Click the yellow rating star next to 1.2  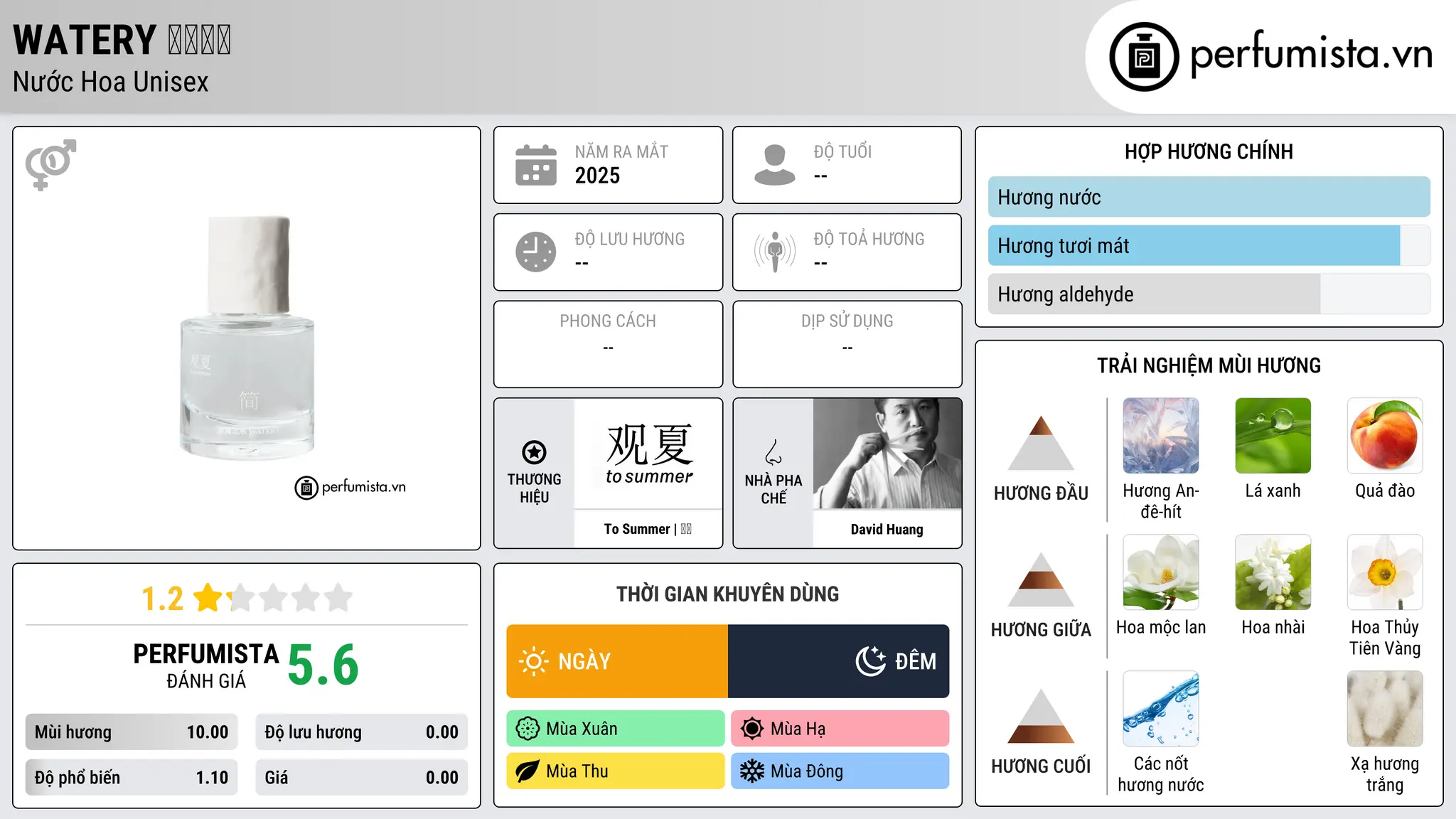(x=208, y=598)
